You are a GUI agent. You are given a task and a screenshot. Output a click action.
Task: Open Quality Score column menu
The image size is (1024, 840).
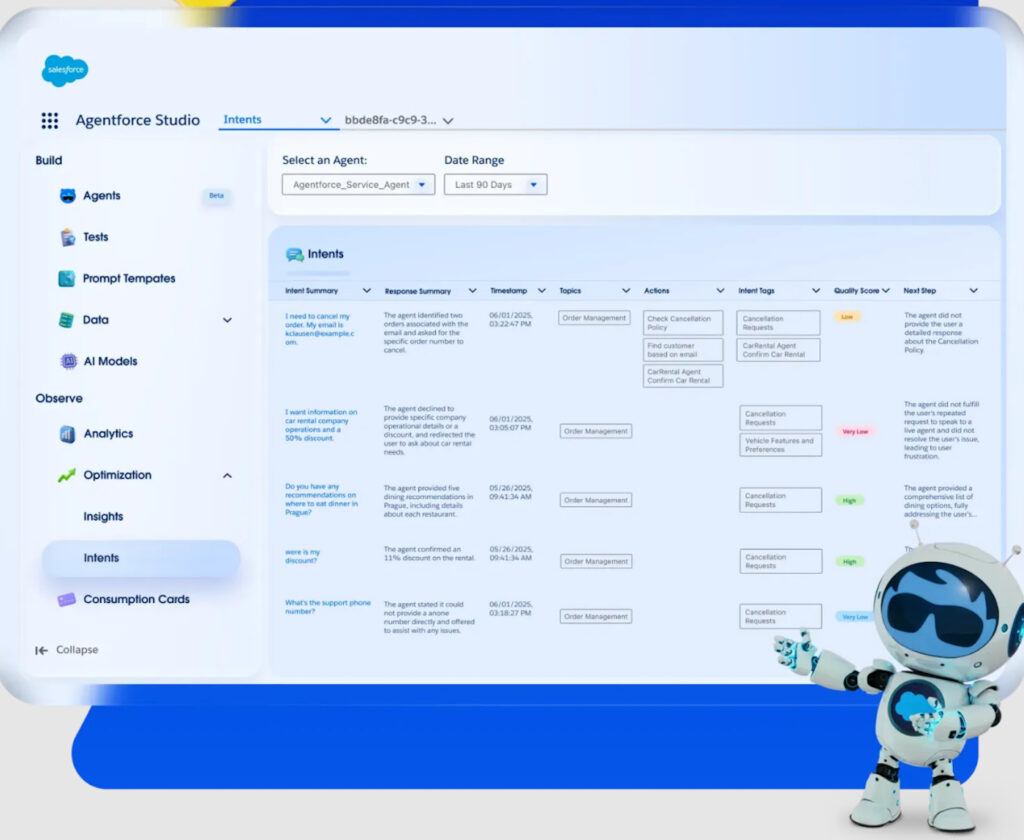tap(886, 291)
